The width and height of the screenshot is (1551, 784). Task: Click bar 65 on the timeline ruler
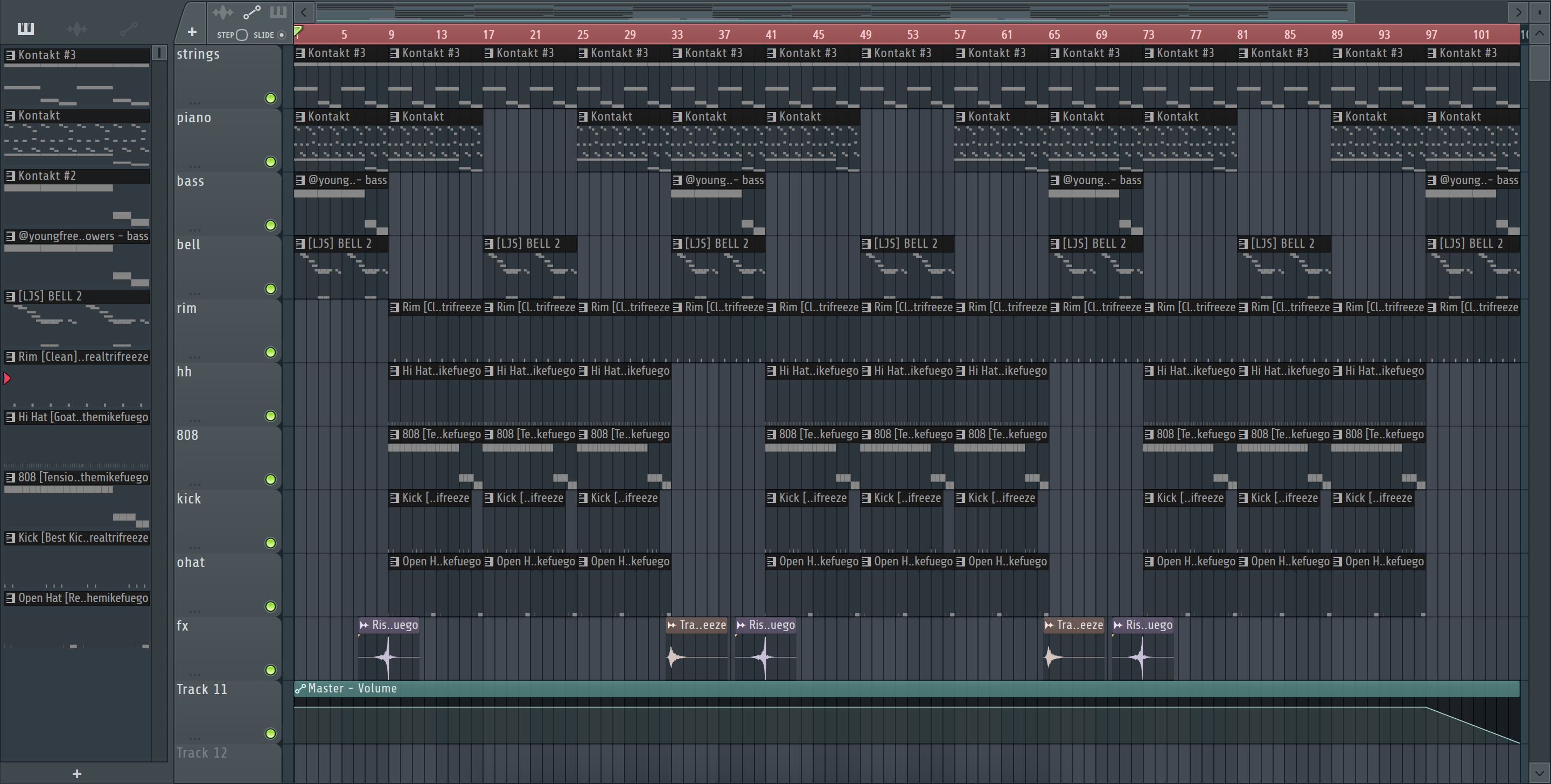tap(1054, 34)
